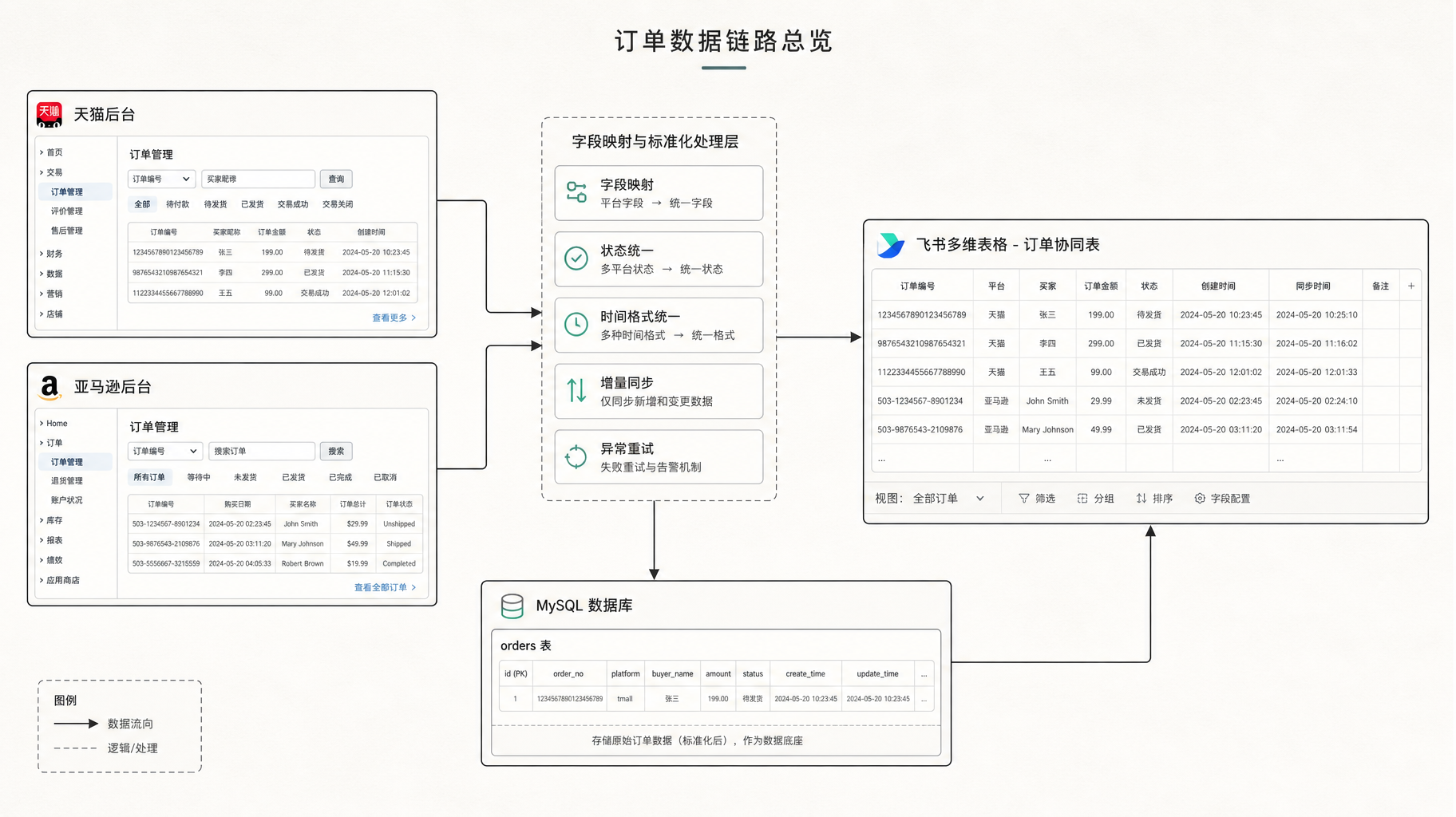This screenshot has width=1456, height=817.
Task: Click the Feishu Bitable logo icon
Action: point(891,245)
